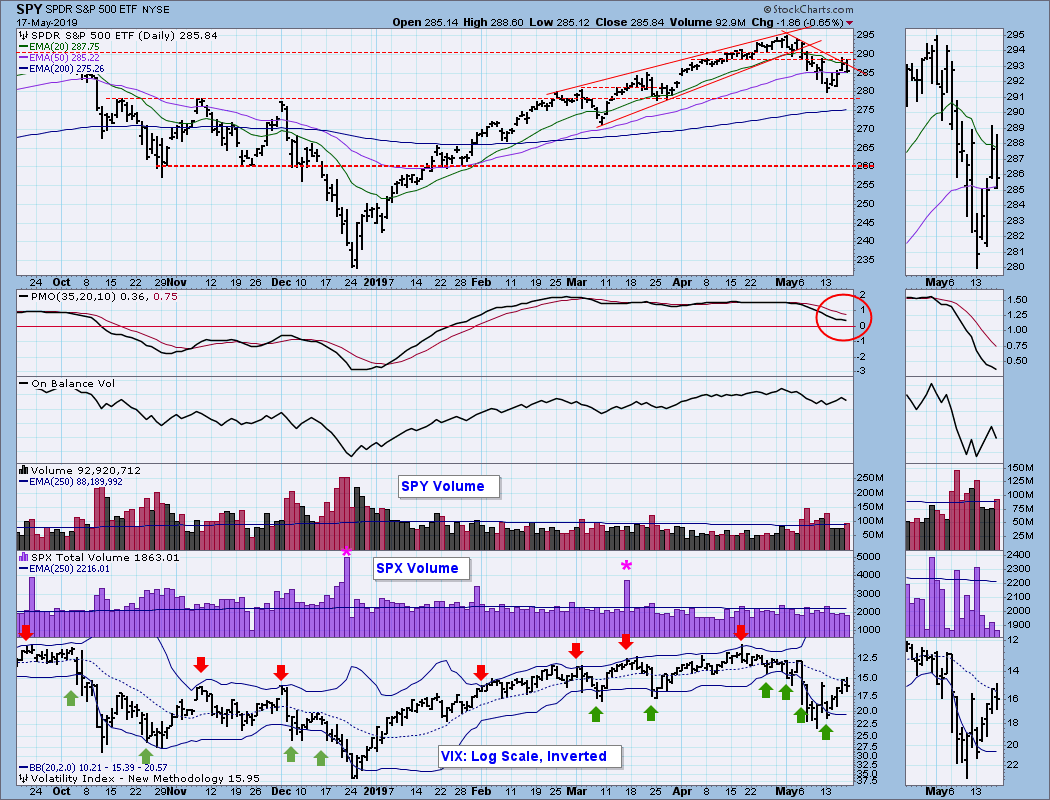Viewport: 1050px width, 800px height.
Task: Select the date 17-May-2019
Action: [46, 22]
